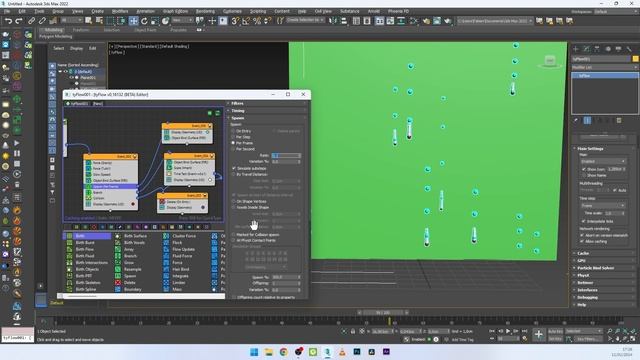Image resolution: width=640 pixels, height=360 pixels.
Task: Select the By Travel Distance radio button
Action: click(234, 174)
